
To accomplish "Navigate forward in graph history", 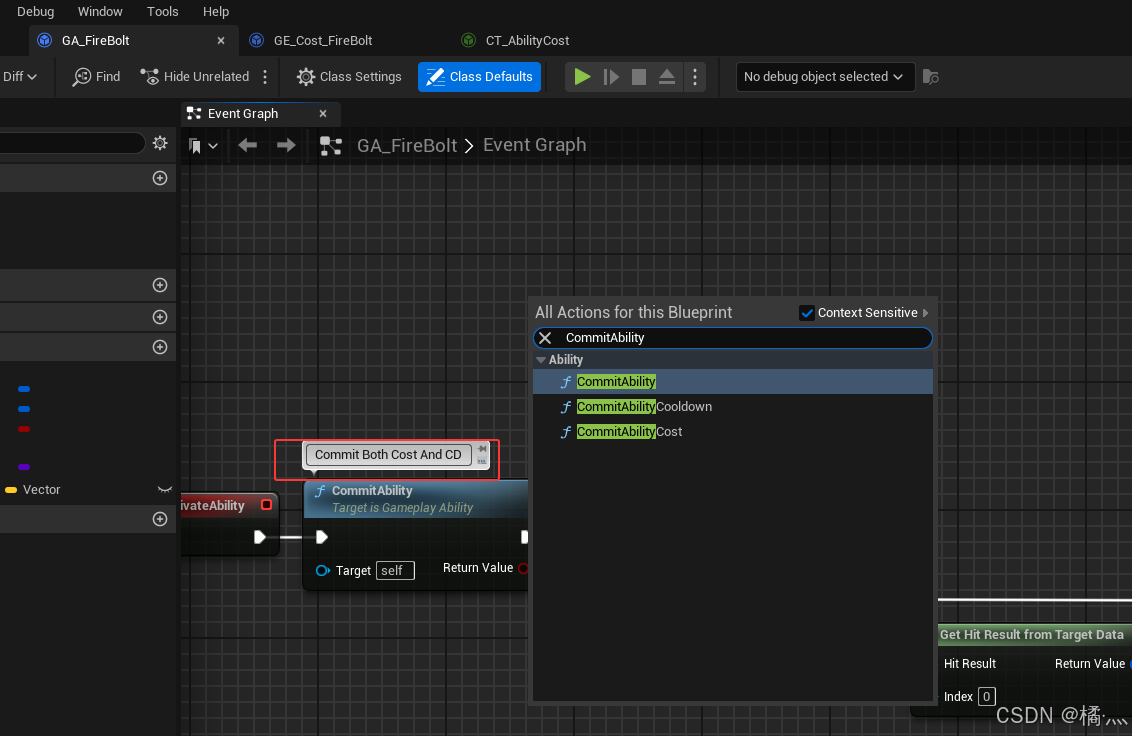I will tap(286, 146).
